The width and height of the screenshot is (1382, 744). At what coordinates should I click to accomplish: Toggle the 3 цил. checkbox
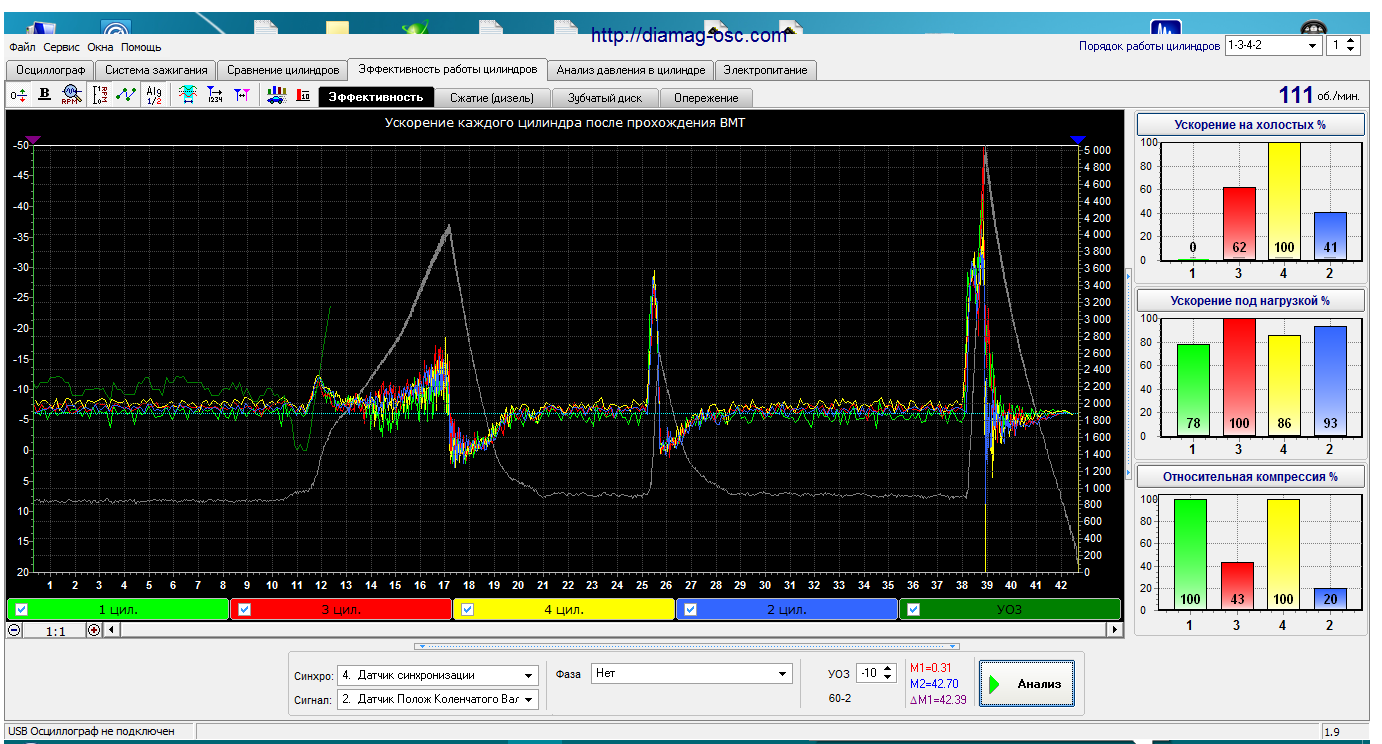[x=244, y=609]
